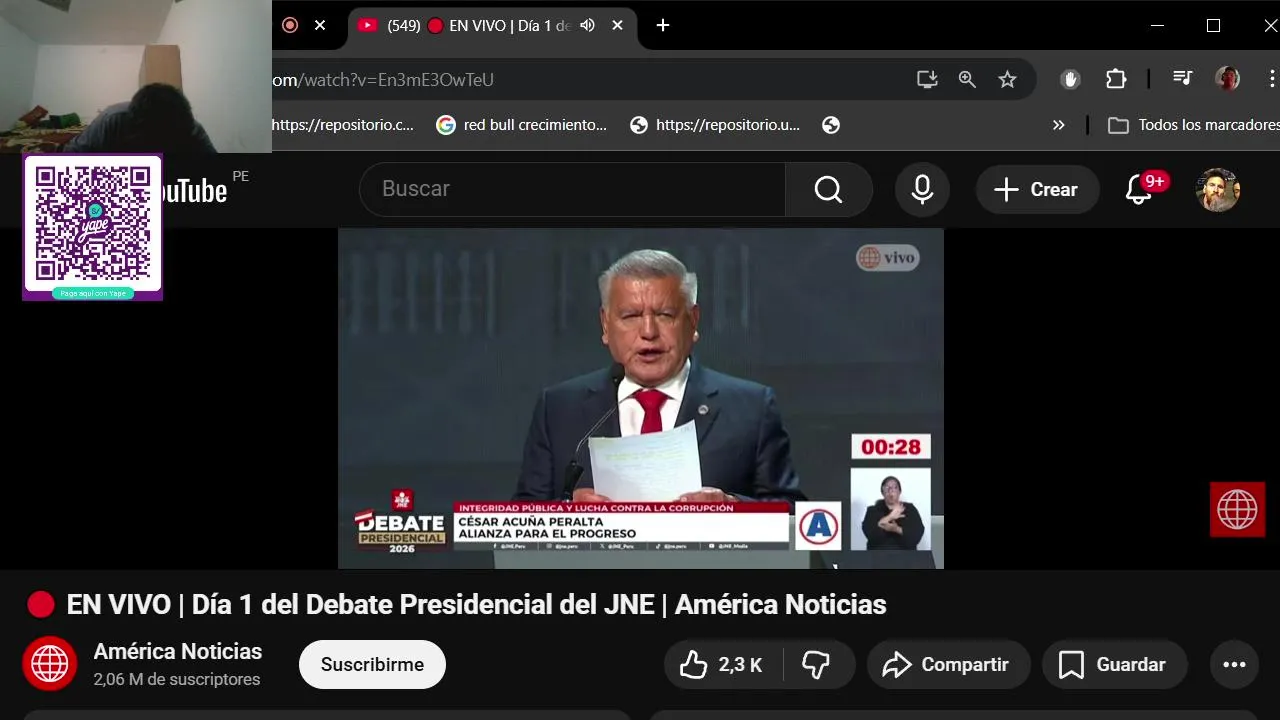Close the EN VIVO YouTube tab
Viewport: 1280px width, 720px height.
(618, 26)
